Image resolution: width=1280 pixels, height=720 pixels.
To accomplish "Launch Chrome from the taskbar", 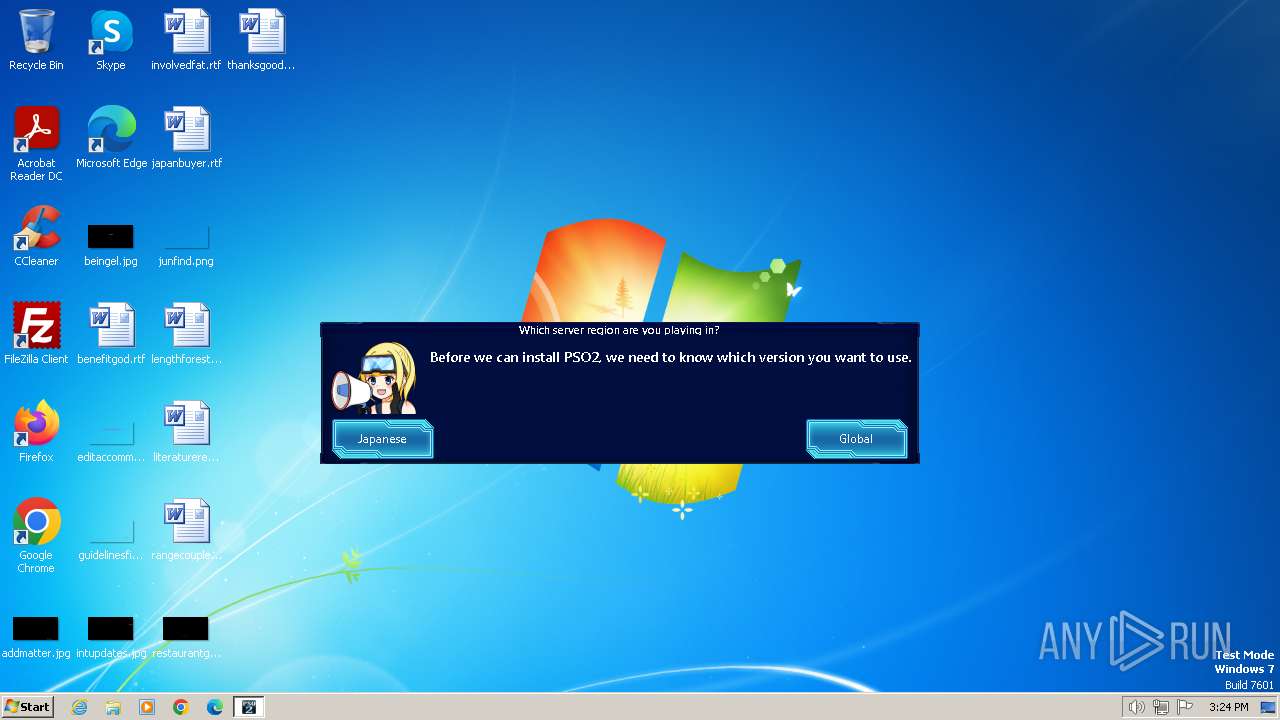I will tap(181, 707).
